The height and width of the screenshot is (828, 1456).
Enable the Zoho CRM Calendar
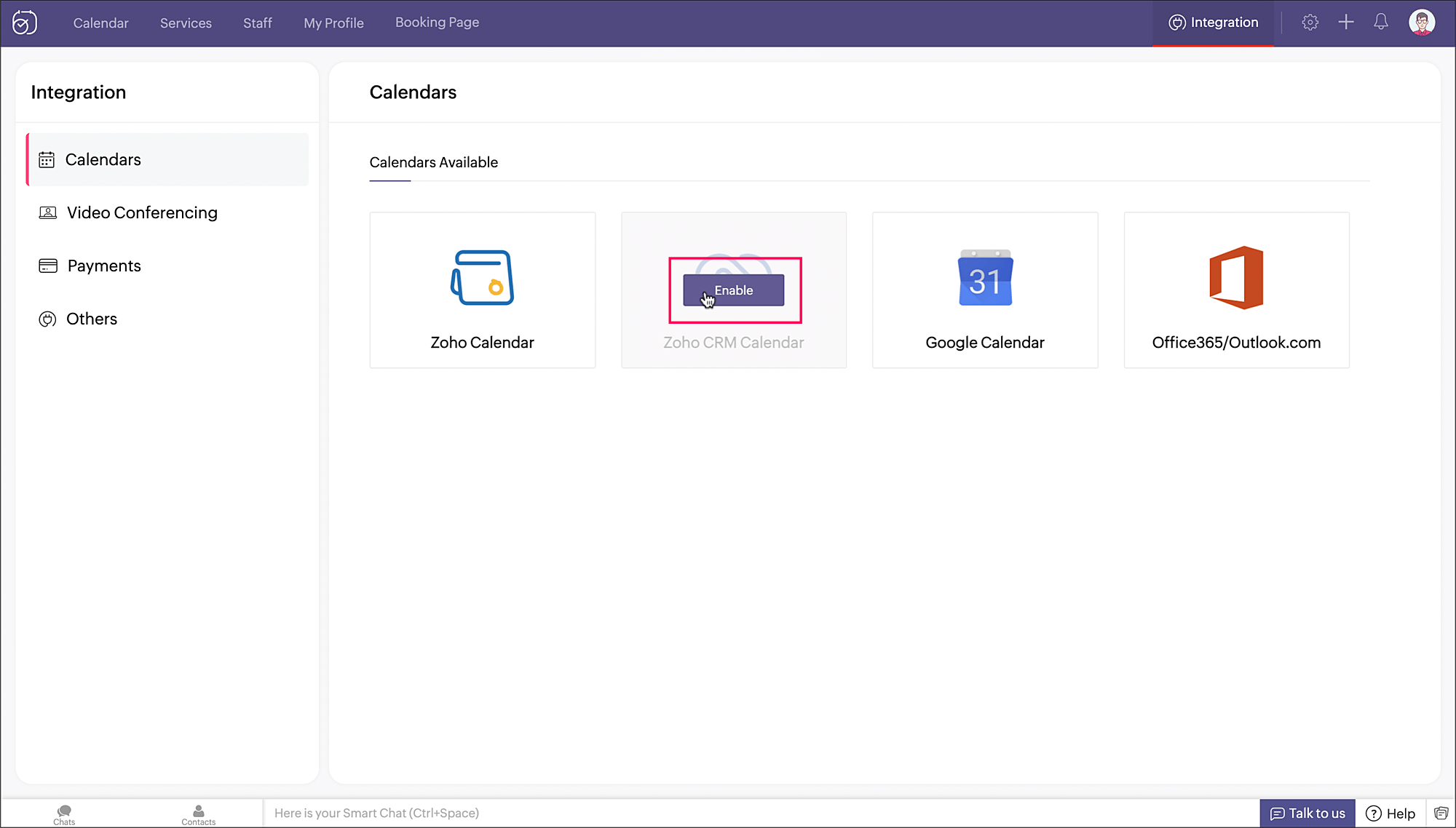[733, 290]
